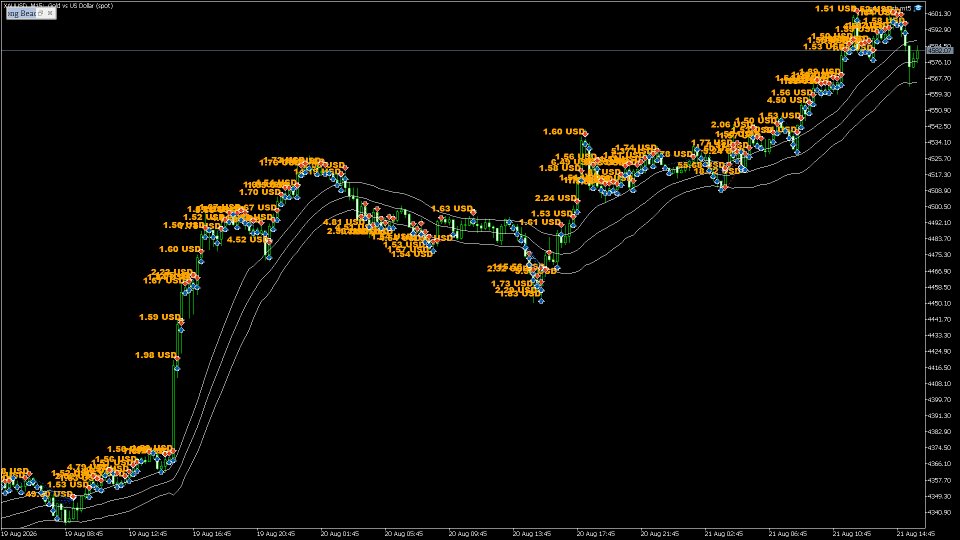960x540 pixels.
Task: Click the highlighted current price label 4580.07
Action: click(940, 50)
